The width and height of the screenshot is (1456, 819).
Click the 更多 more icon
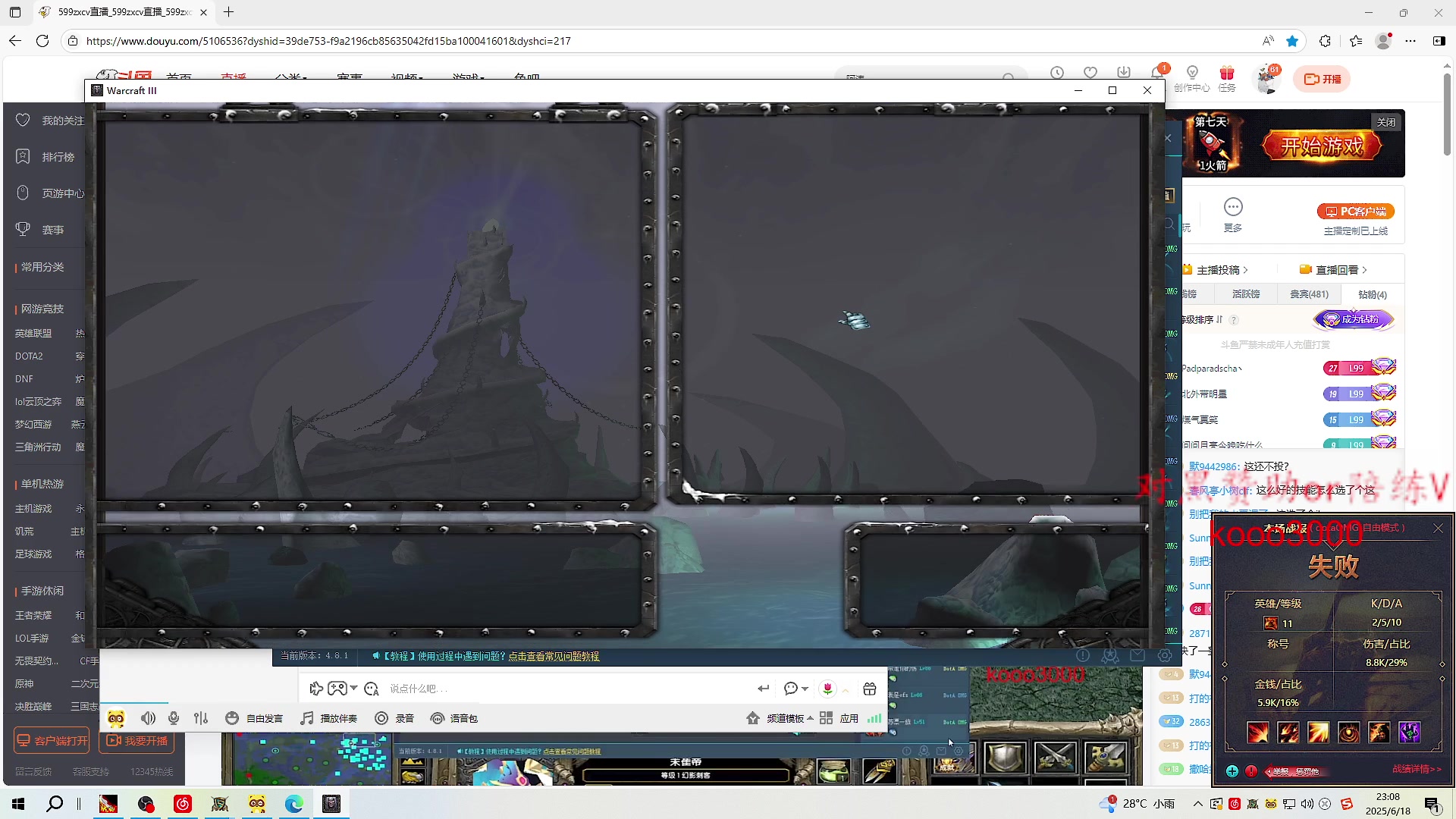(1233, 215)
